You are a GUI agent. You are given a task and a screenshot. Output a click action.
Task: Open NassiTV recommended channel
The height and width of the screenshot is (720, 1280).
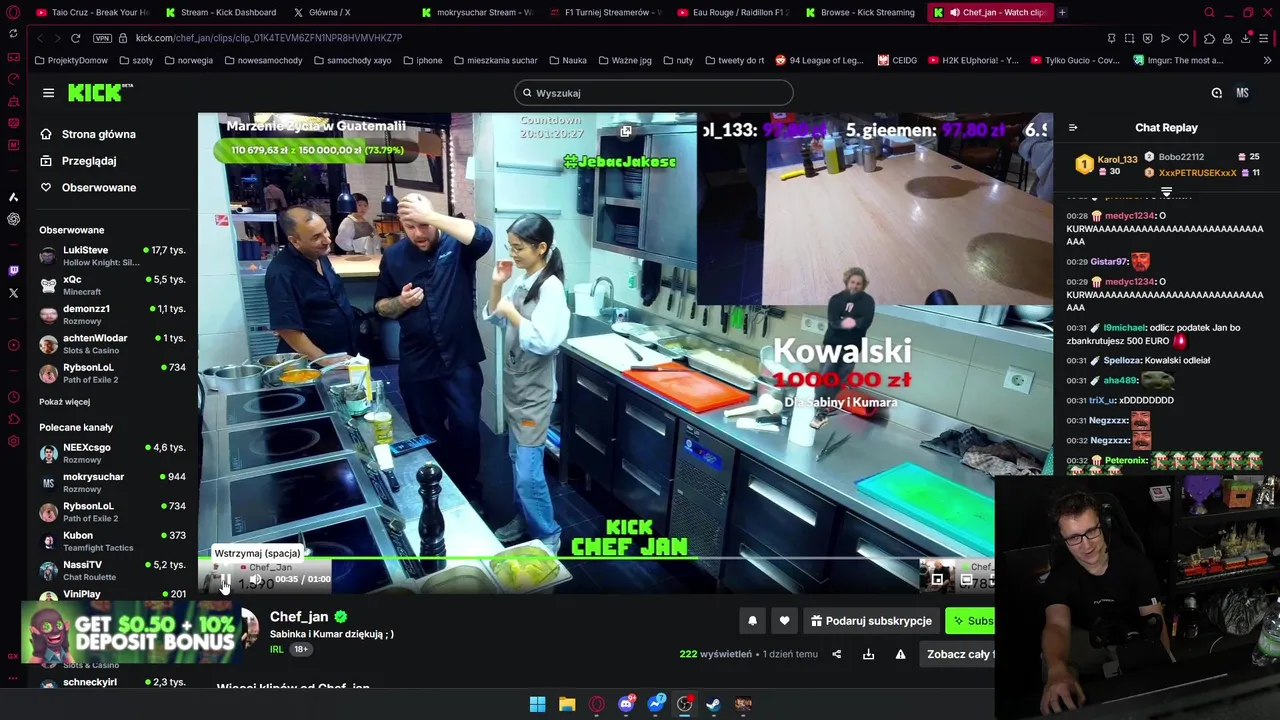tap(112, 570)
